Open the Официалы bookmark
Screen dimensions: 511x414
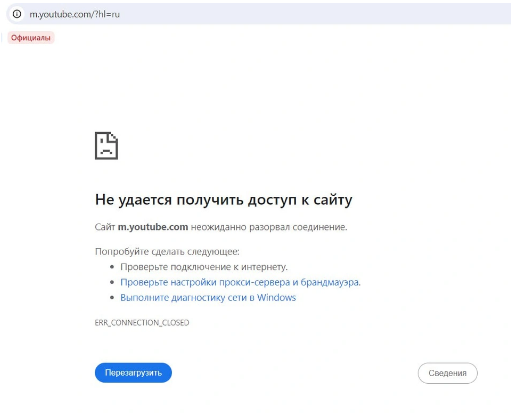click(x=31, y=38)
